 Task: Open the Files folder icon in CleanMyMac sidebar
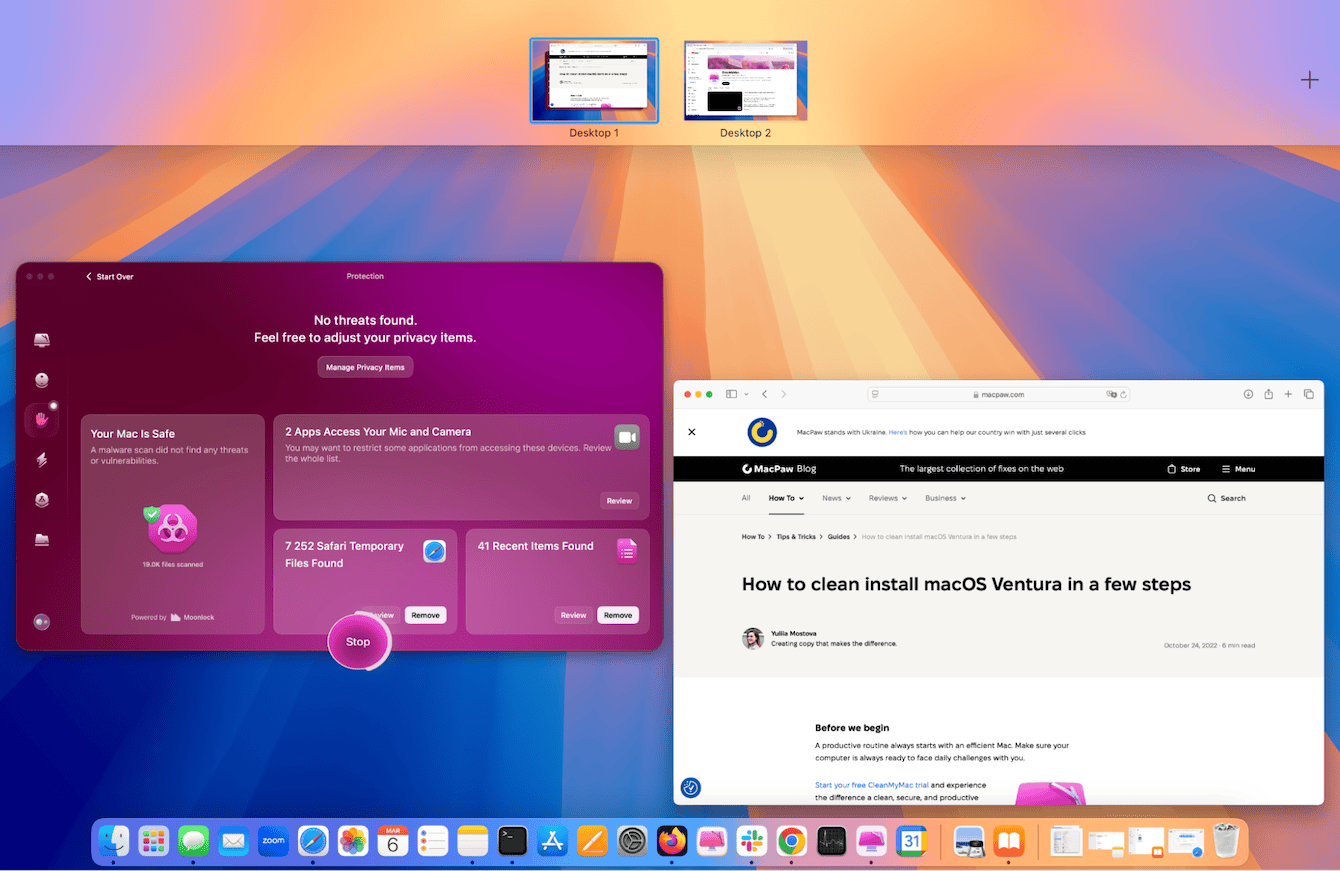click(x=42, y=540)
